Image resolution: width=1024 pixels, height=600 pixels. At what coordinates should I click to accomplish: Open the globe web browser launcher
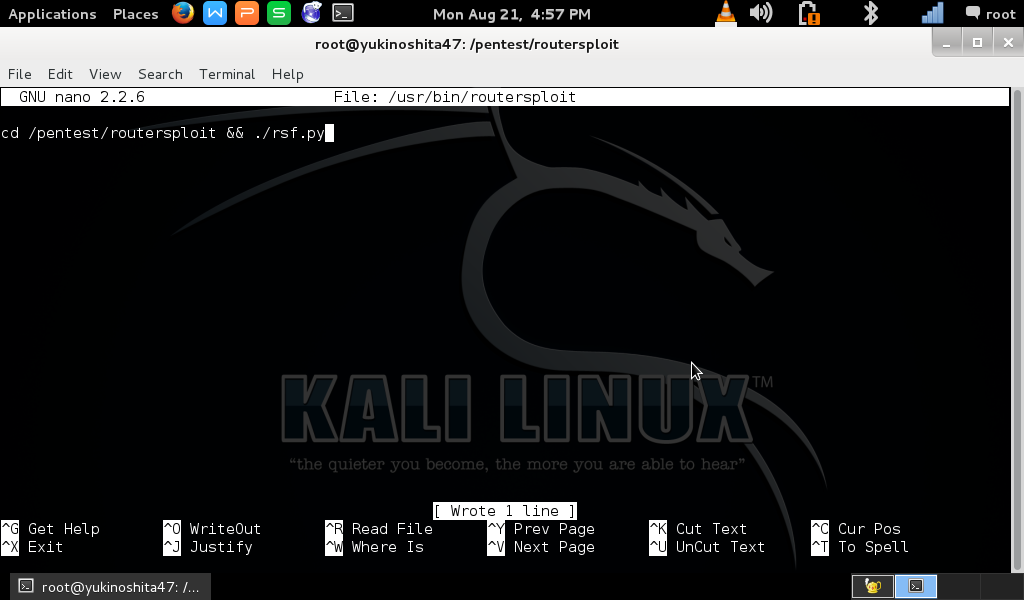(312, 13)
